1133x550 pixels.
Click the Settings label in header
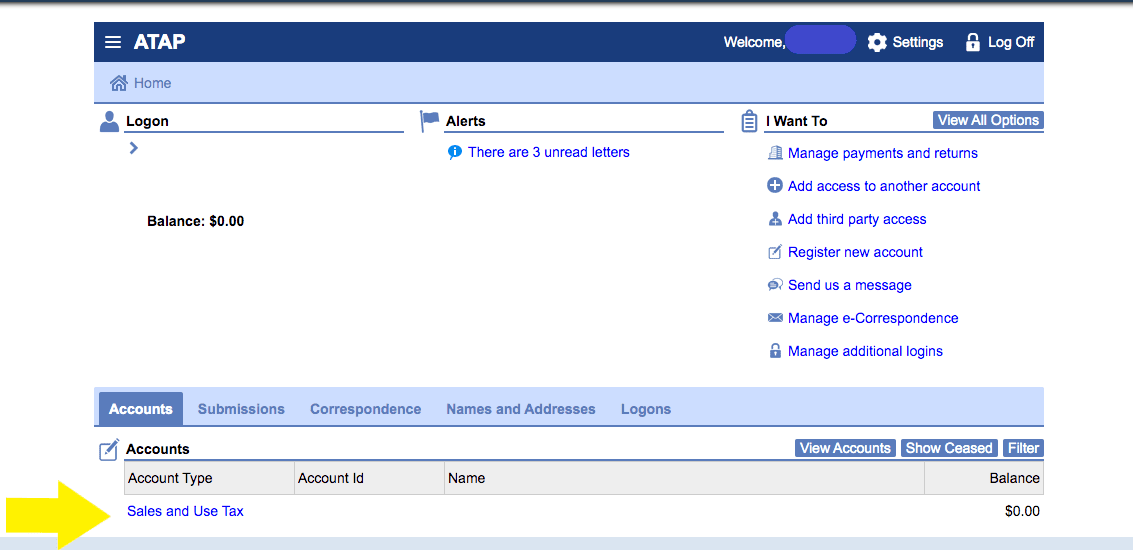[x=918, y=42]
